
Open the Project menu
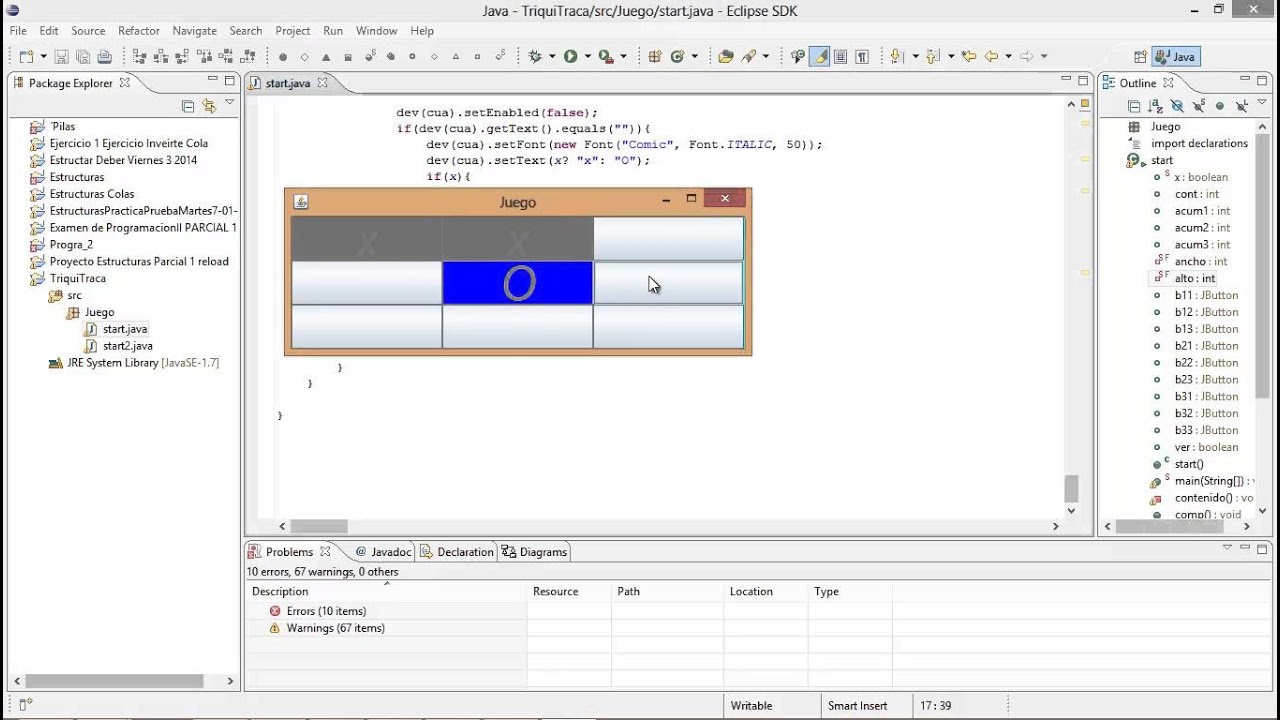293,31
